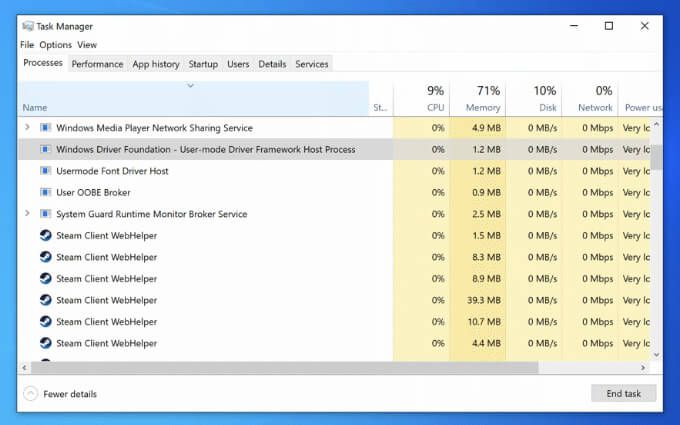The image size is (680, 425).
Task: Click the Fewer details circular arrow icon
Action: [30, 394]
